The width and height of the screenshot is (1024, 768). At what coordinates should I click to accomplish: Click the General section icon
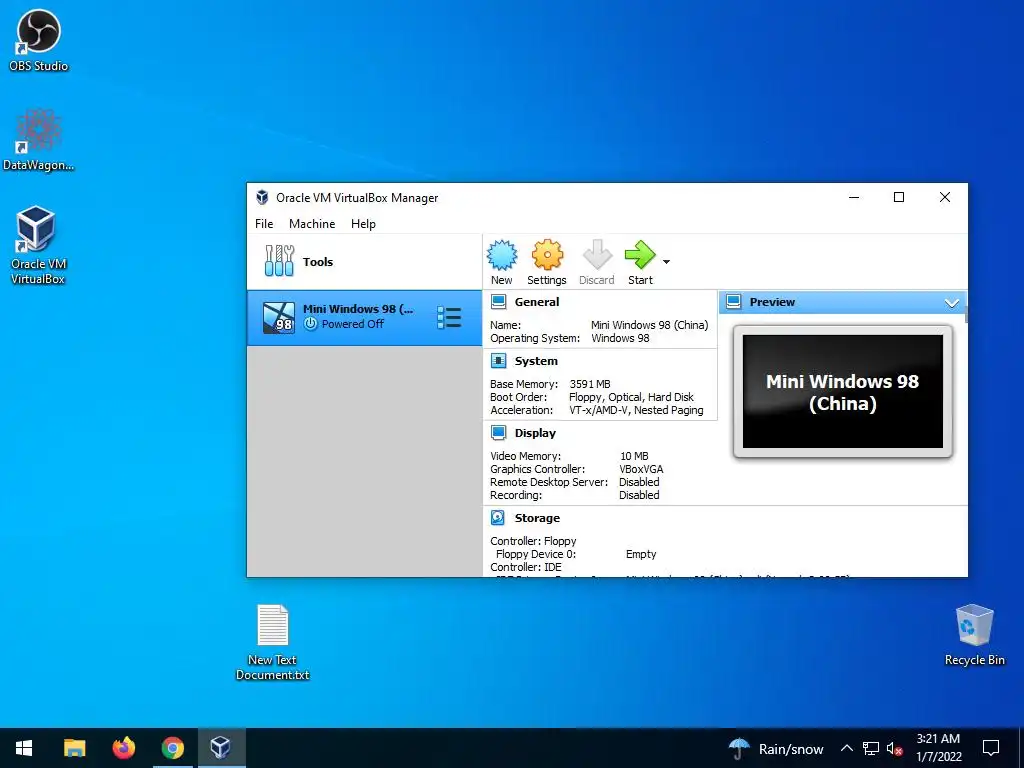point(498,302)
